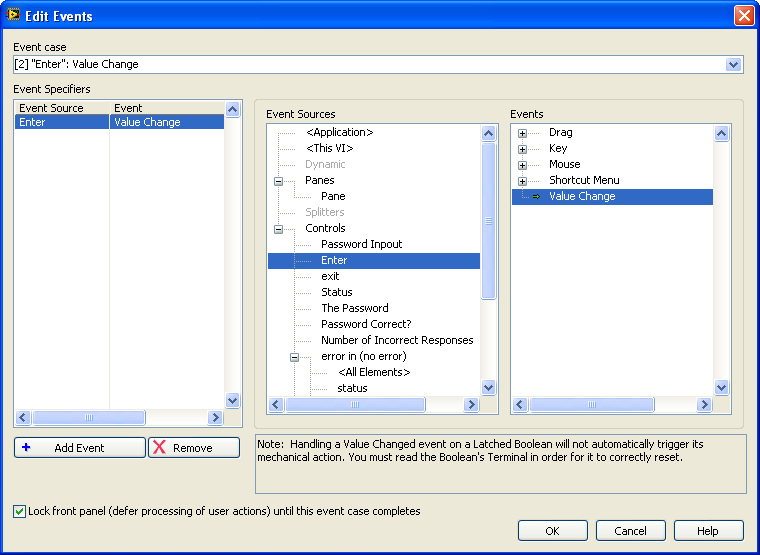
Task: Collapse the Controls tree node
Action: (278, 229)
